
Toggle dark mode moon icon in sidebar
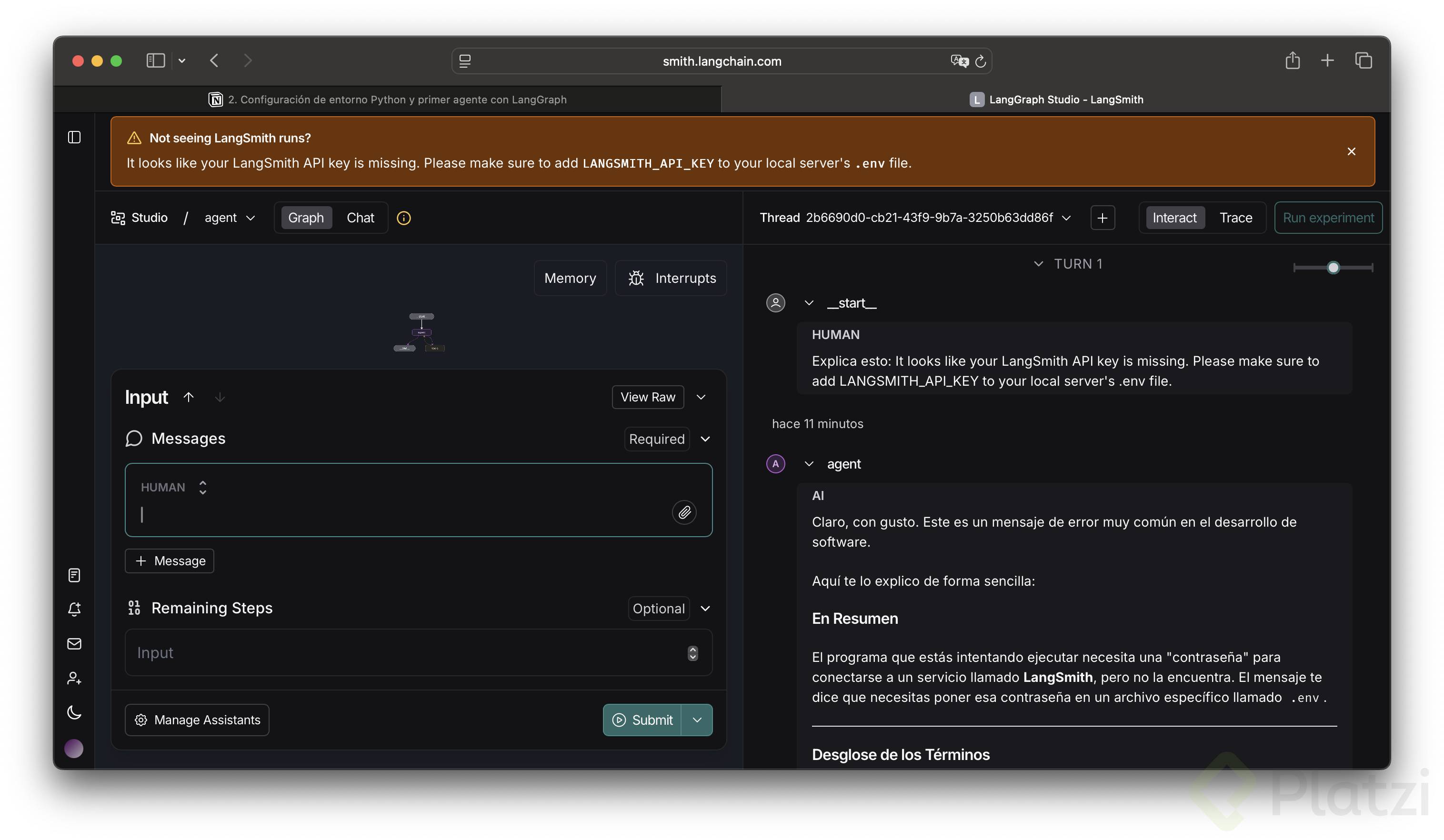click(74, 712)
